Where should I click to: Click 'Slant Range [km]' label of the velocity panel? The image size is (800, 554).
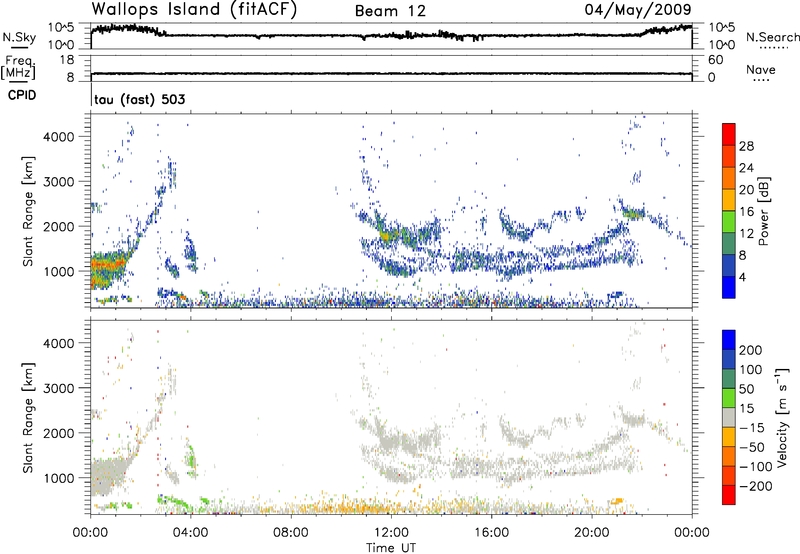point(28,417)
